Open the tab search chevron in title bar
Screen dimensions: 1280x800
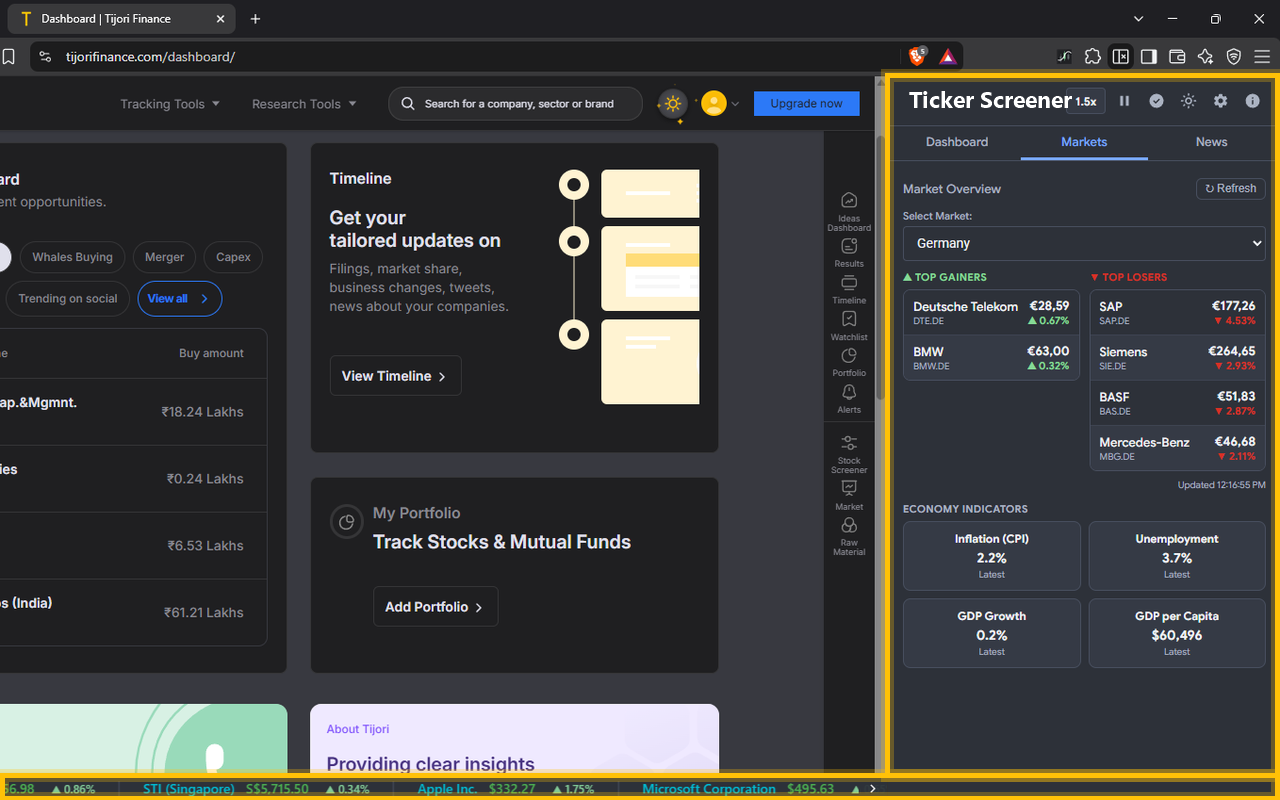[1138, 19]
